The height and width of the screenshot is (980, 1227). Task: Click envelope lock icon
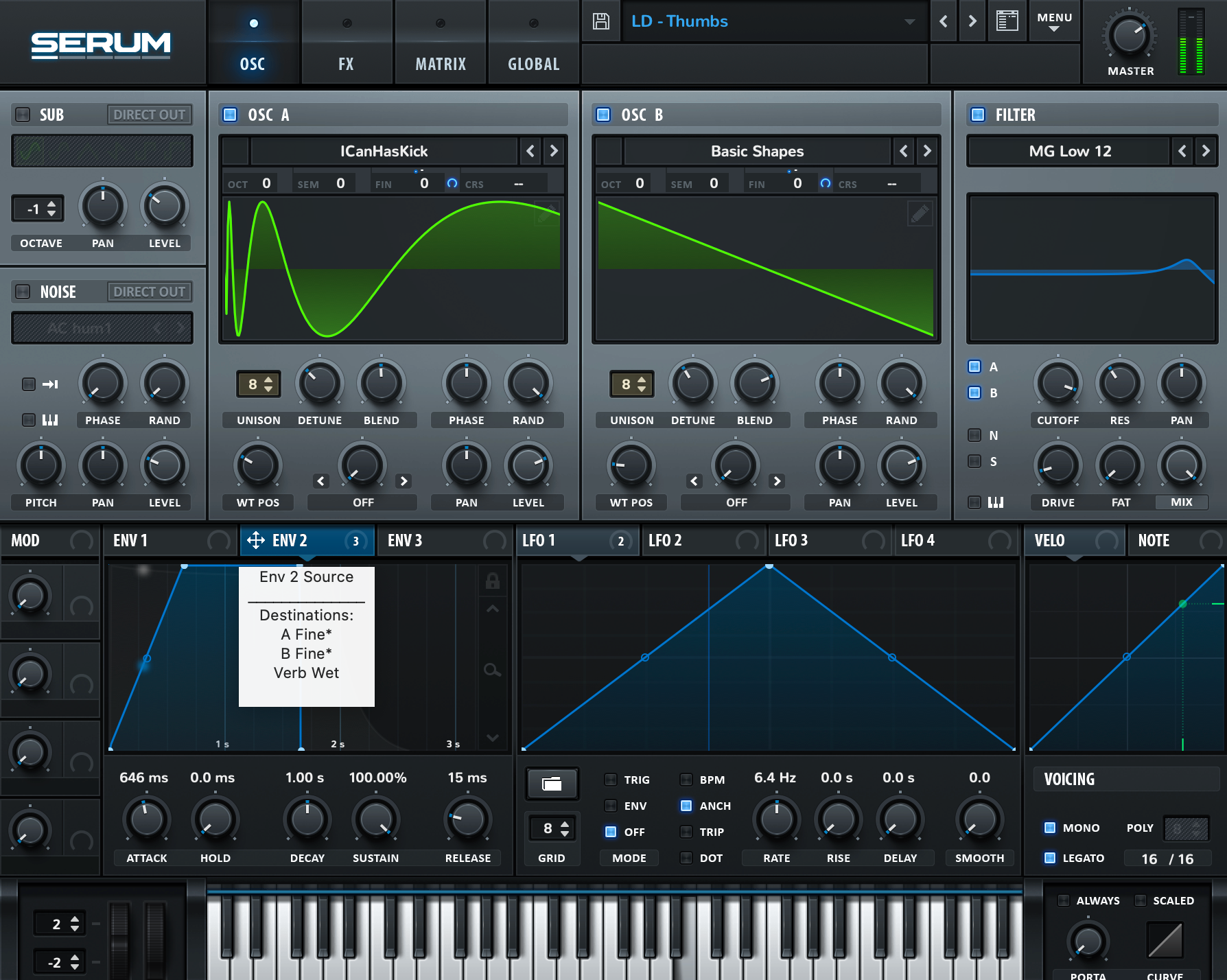[x=493, y=581]
